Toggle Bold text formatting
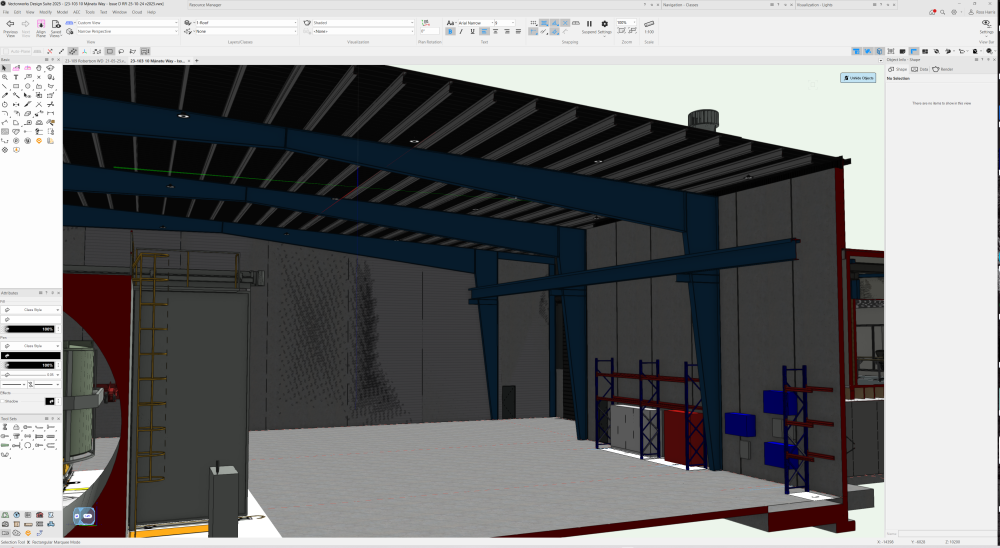This screenshot has width=1000, height=548. [449, 32]
